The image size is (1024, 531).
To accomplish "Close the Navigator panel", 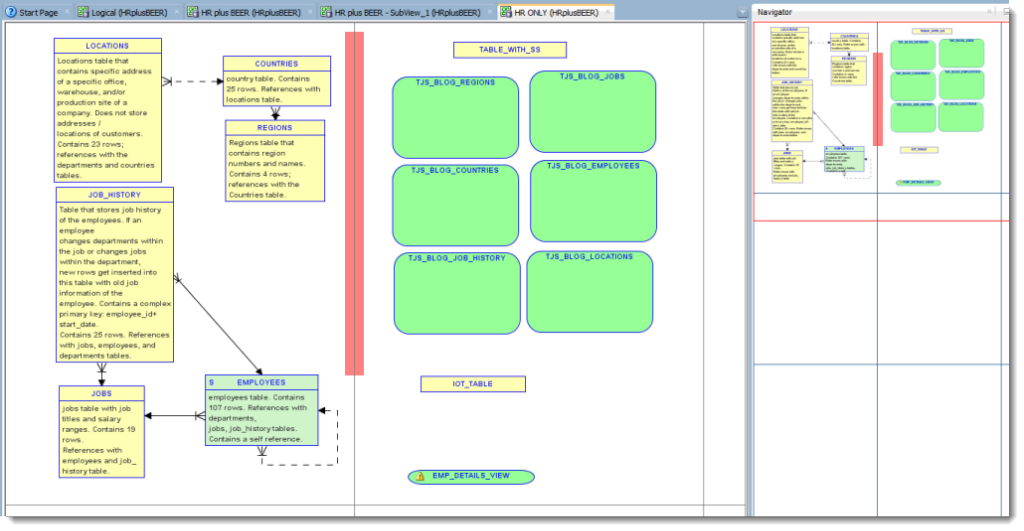I will pyautogui.click(x=989, y=12).
